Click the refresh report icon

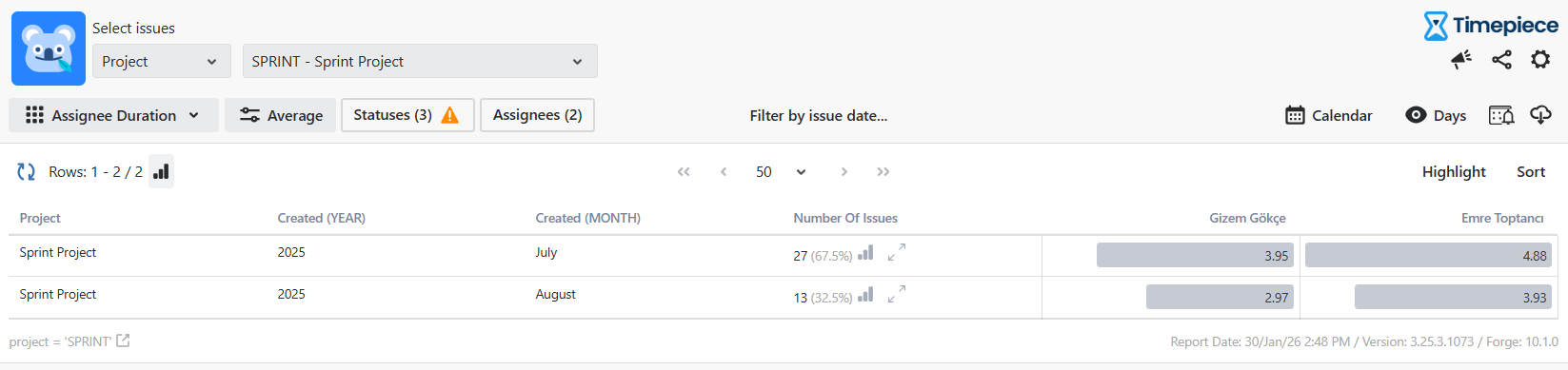click(x=27, y=172)
